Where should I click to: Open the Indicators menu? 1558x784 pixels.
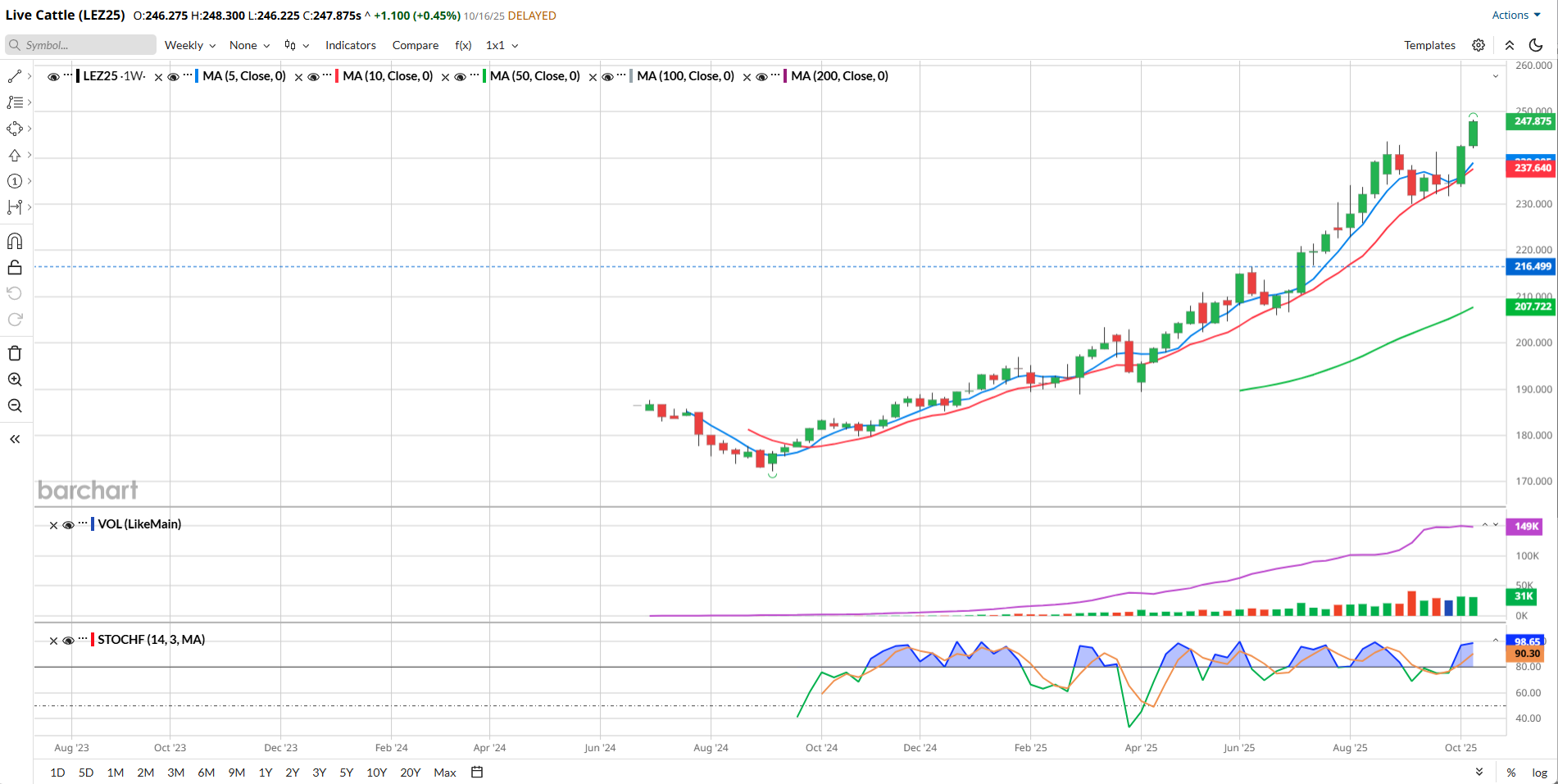point(350,45)
